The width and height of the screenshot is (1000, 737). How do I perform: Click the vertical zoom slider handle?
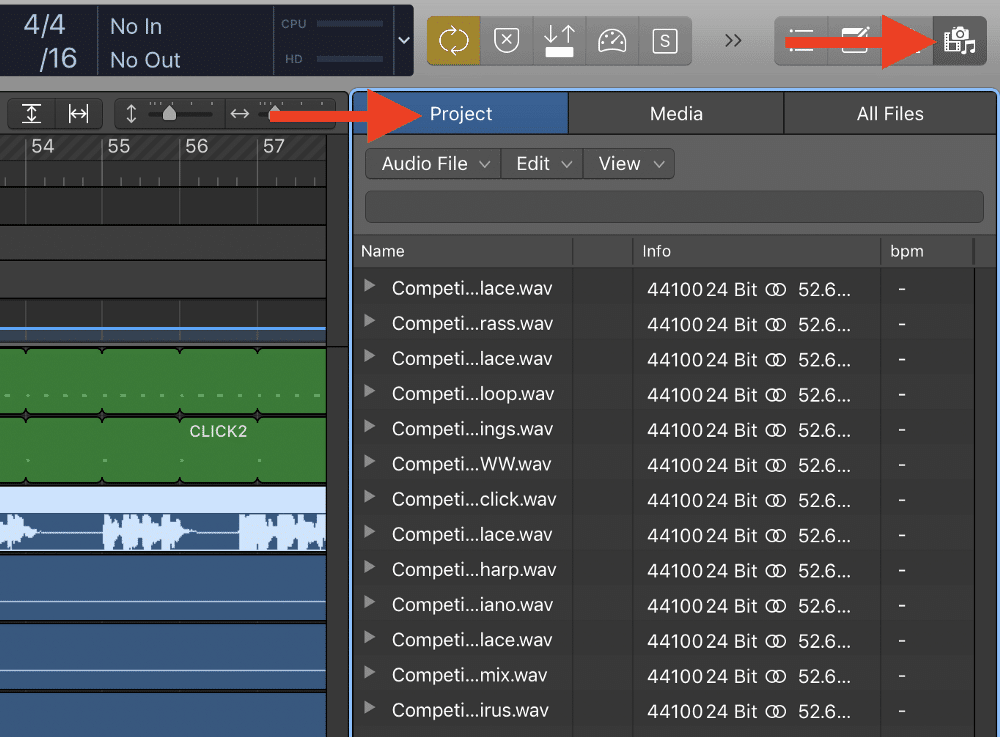(169, 113)
